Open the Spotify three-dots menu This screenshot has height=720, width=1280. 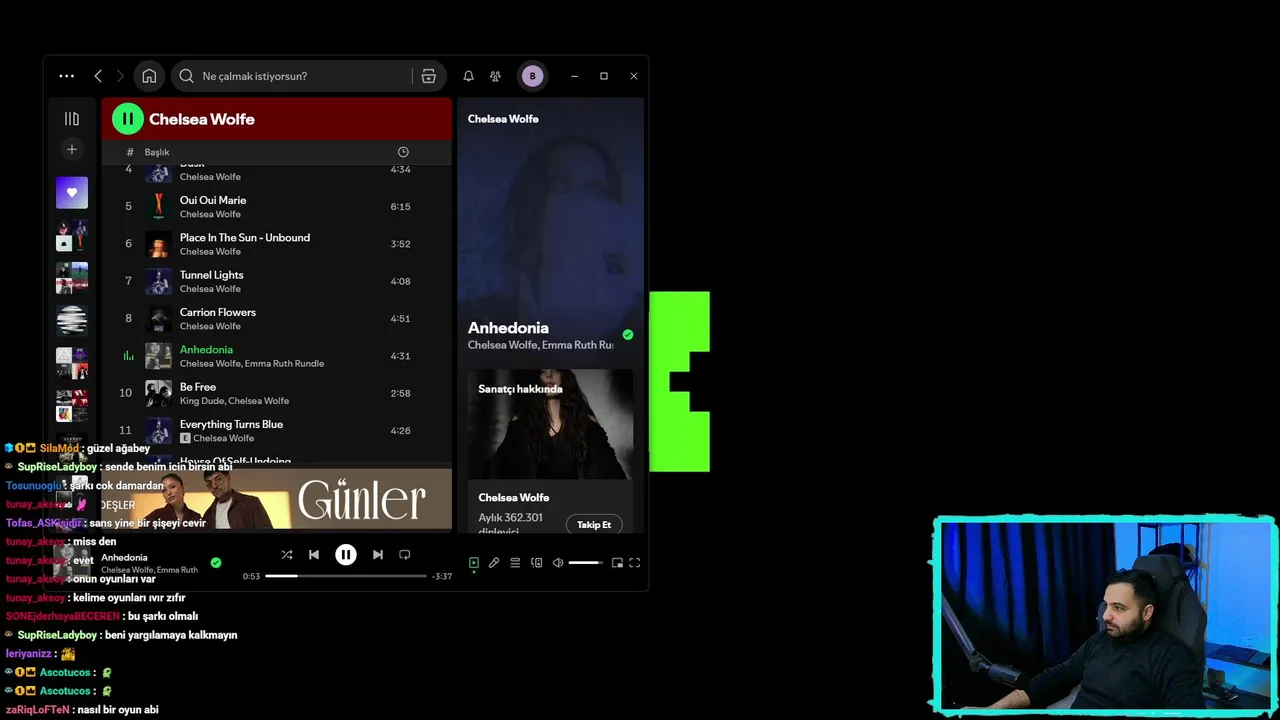click(x=66, y=76)
